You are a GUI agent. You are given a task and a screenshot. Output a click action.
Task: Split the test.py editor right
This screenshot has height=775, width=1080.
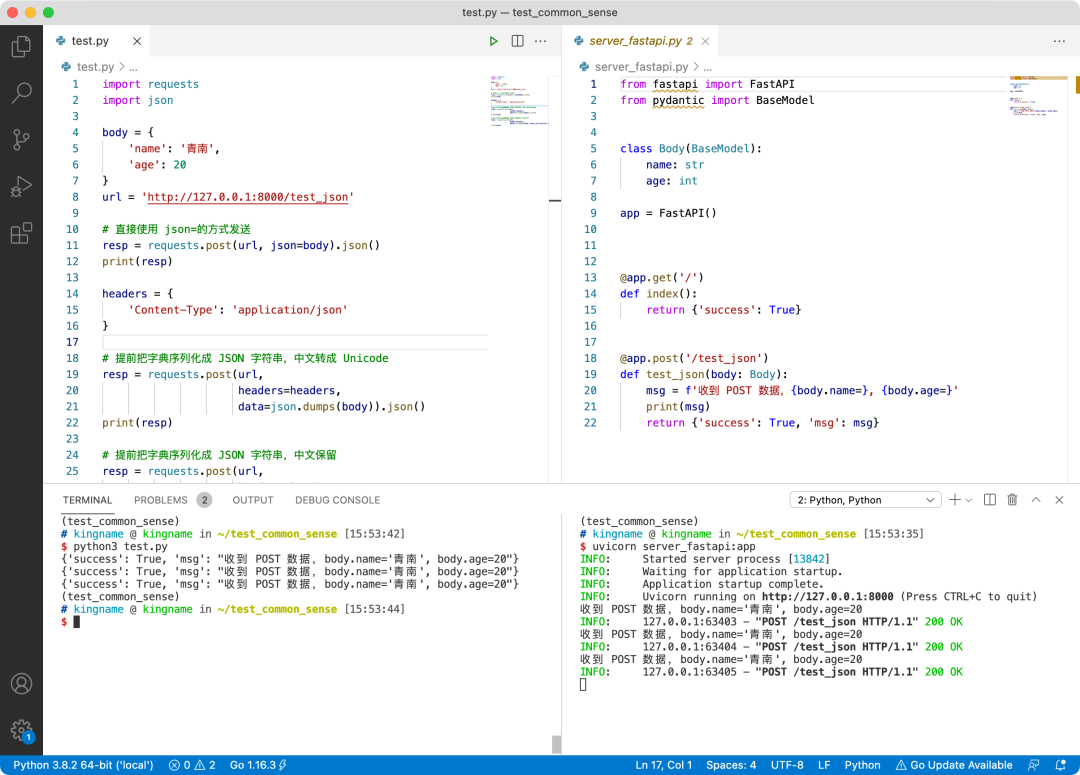(x=517, y=41)
